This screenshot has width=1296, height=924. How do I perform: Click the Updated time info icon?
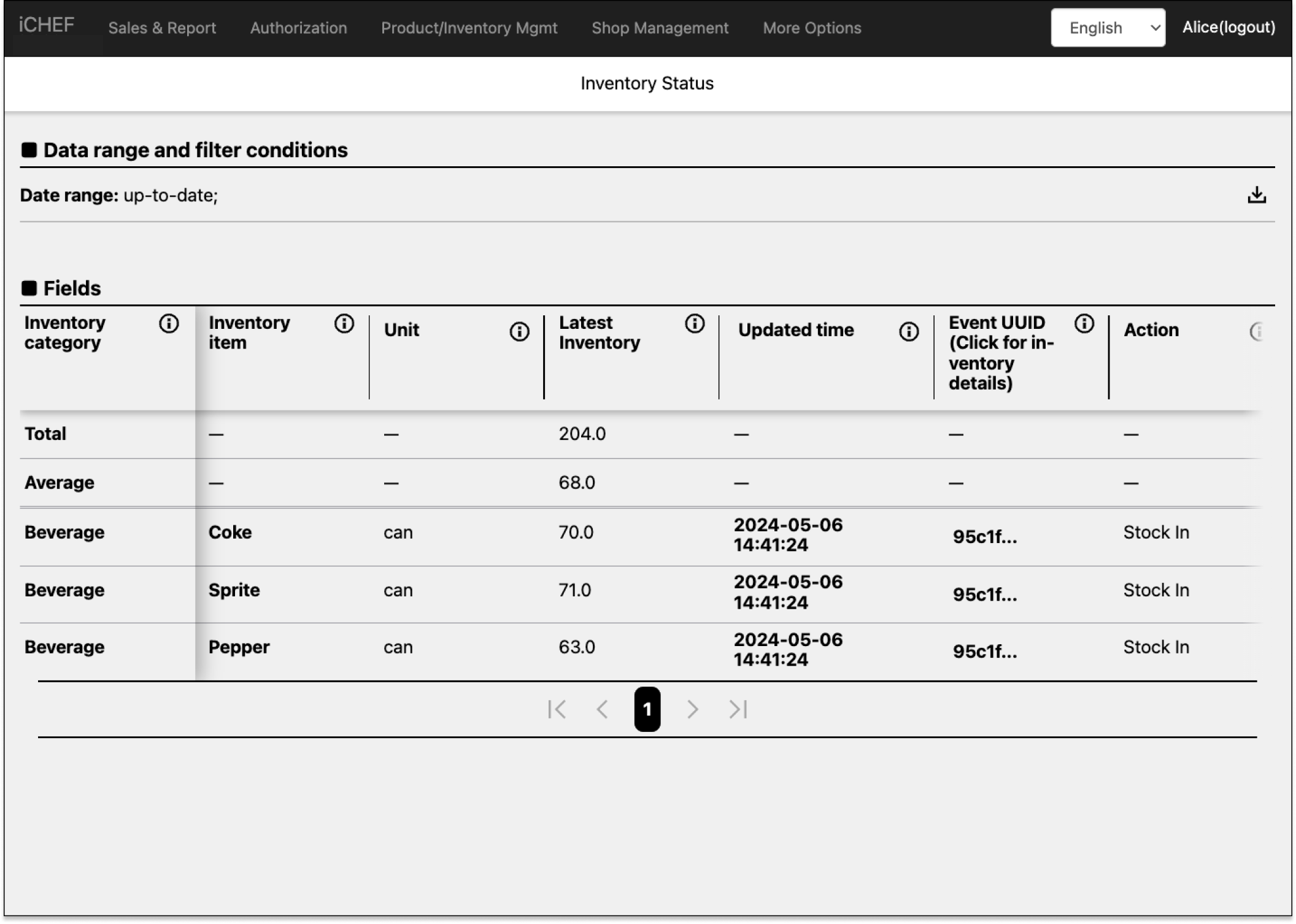(x=909, y=331)
